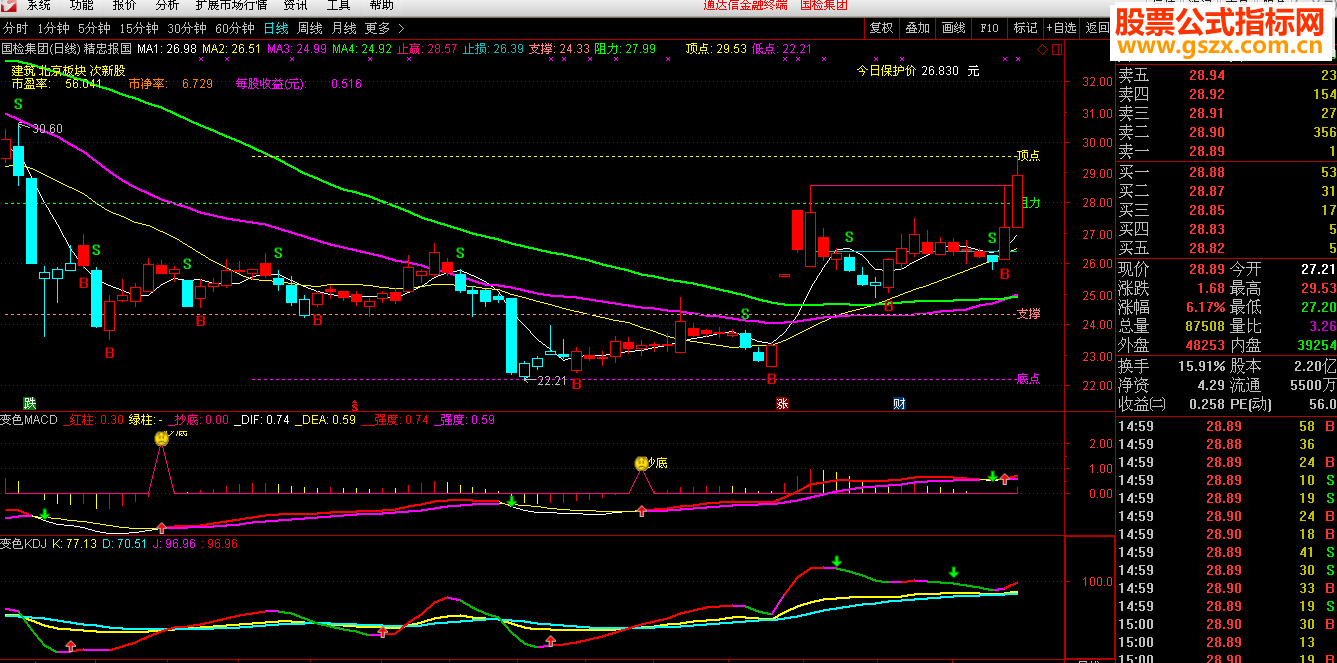
Task: Click the 市盈率 56.041 text
Action: pyautogui.click(x=57, y=84)
